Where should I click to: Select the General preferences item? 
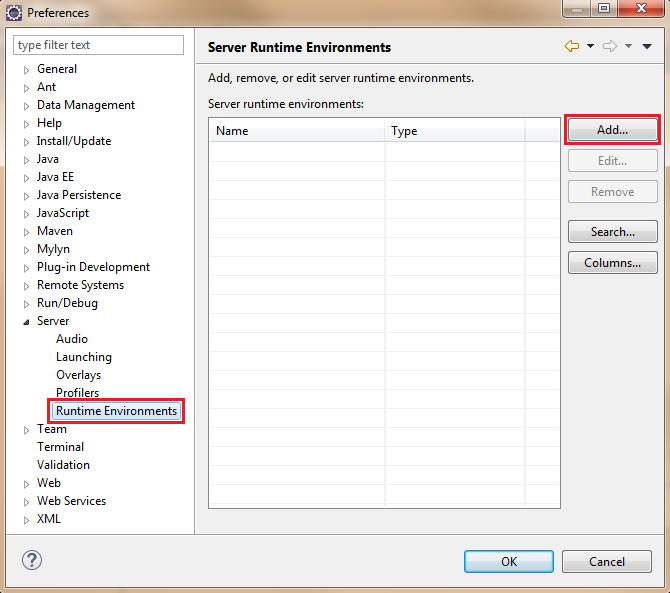(57, 69)
